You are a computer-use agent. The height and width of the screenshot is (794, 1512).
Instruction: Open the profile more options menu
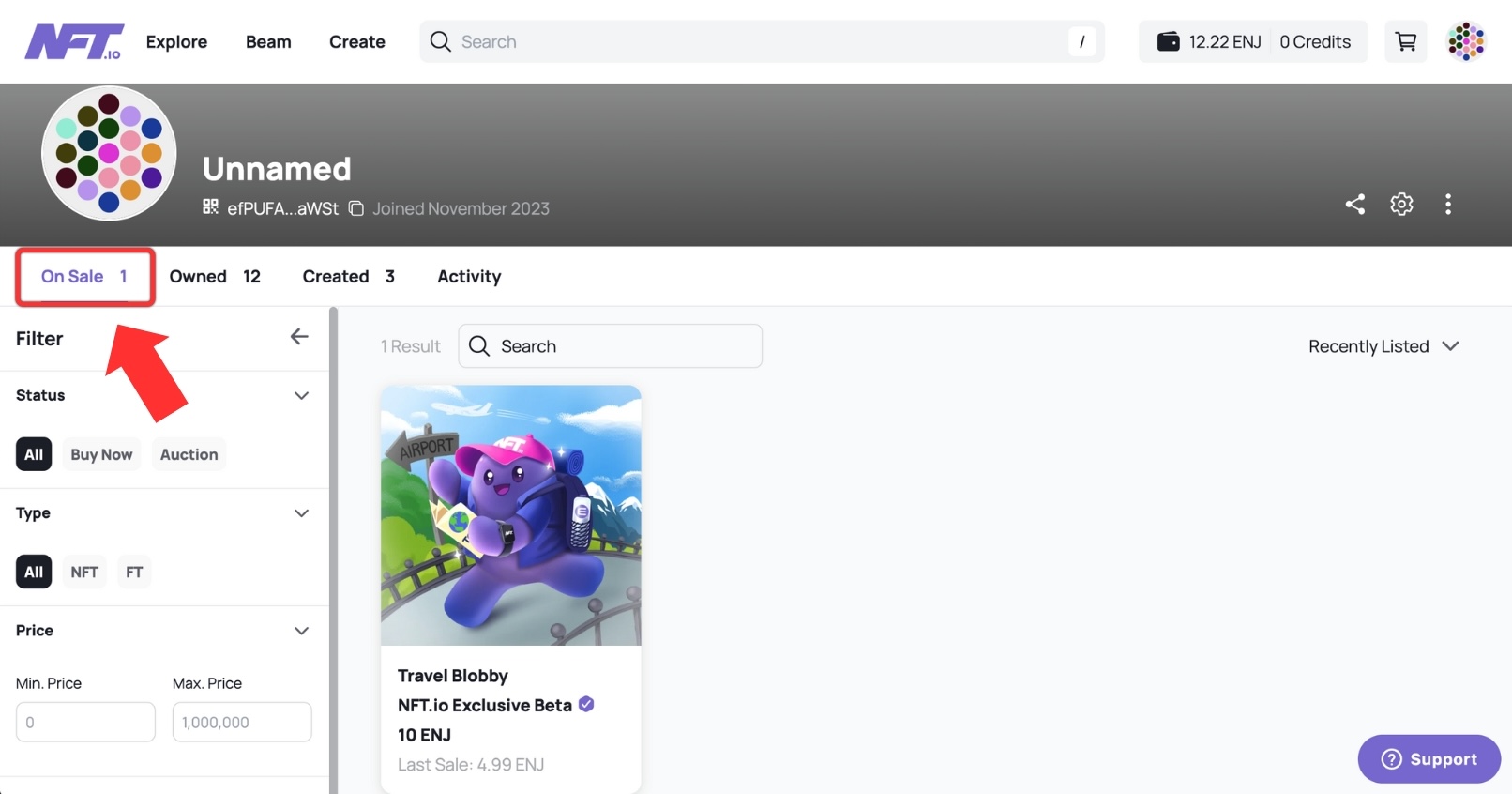(1448, 204)
